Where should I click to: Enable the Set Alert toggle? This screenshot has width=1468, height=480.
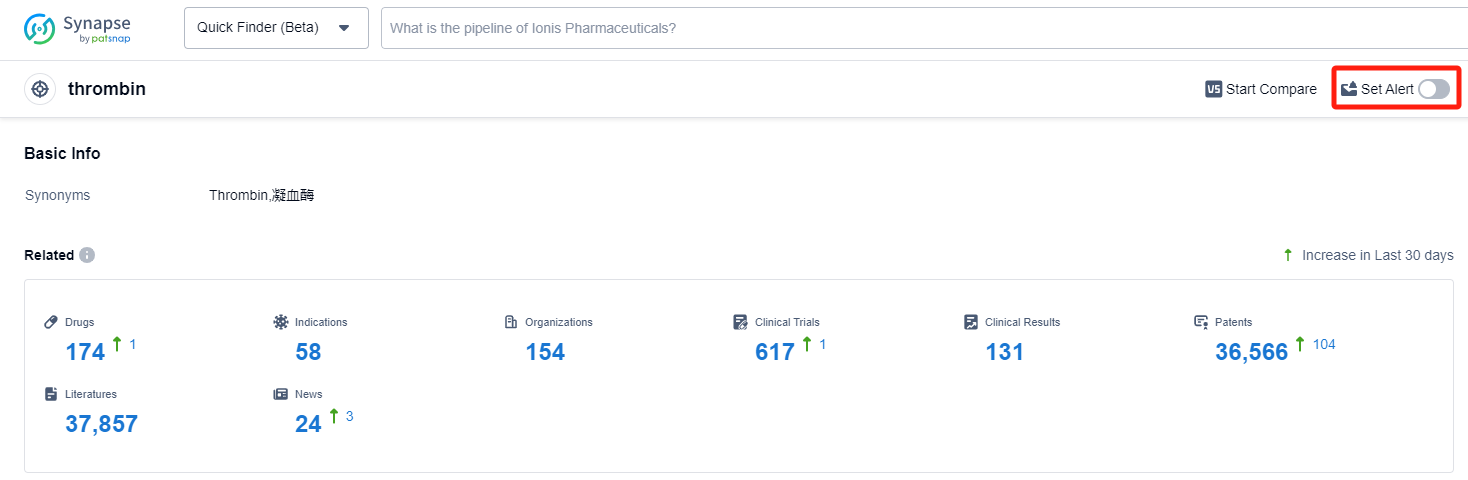1433,89
